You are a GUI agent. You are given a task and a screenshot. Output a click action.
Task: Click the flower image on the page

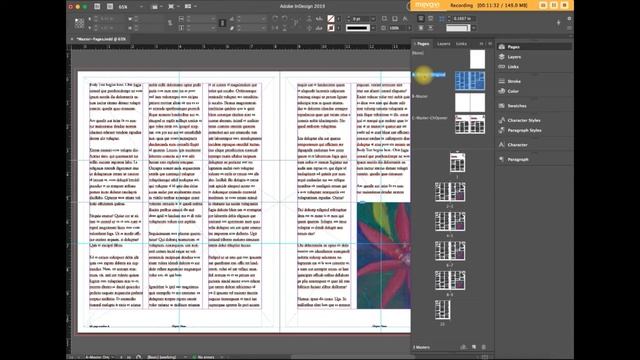coord(384,255)
